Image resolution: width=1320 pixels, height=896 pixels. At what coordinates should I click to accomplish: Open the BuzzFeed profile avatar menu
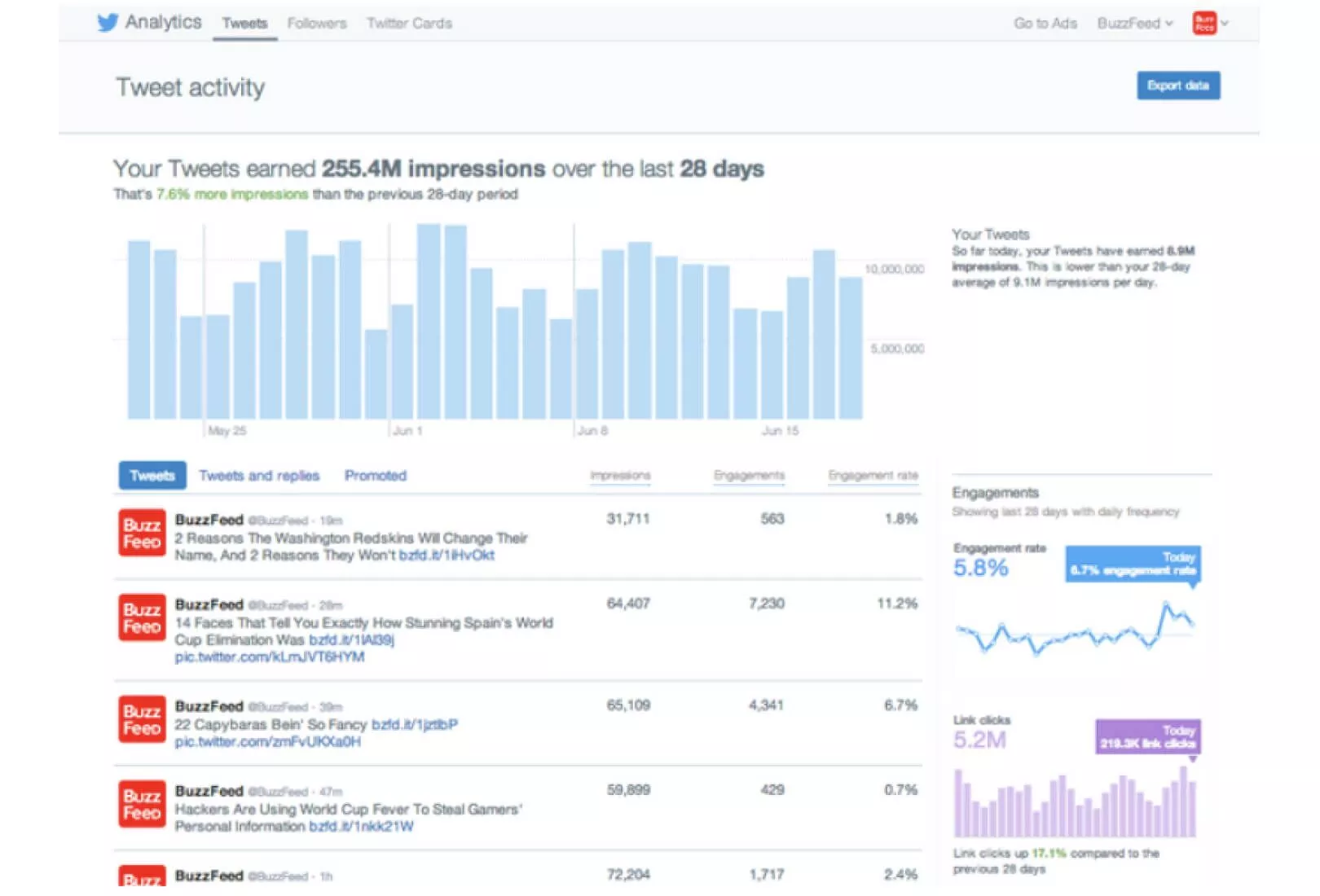(1203, 23)
